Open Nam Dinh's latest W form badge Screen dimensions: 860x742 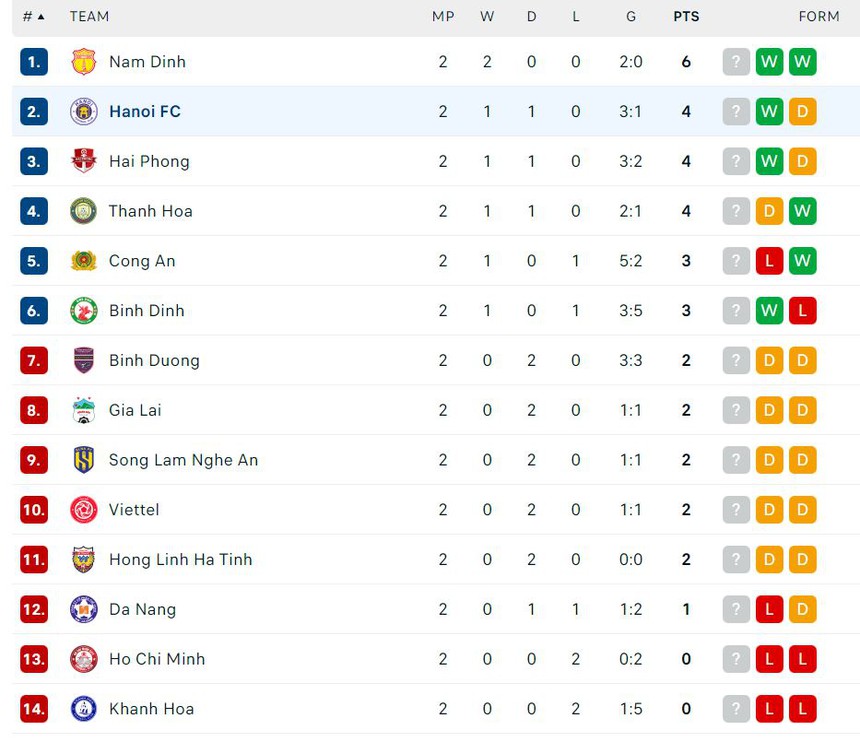click(x=802, y=61)
